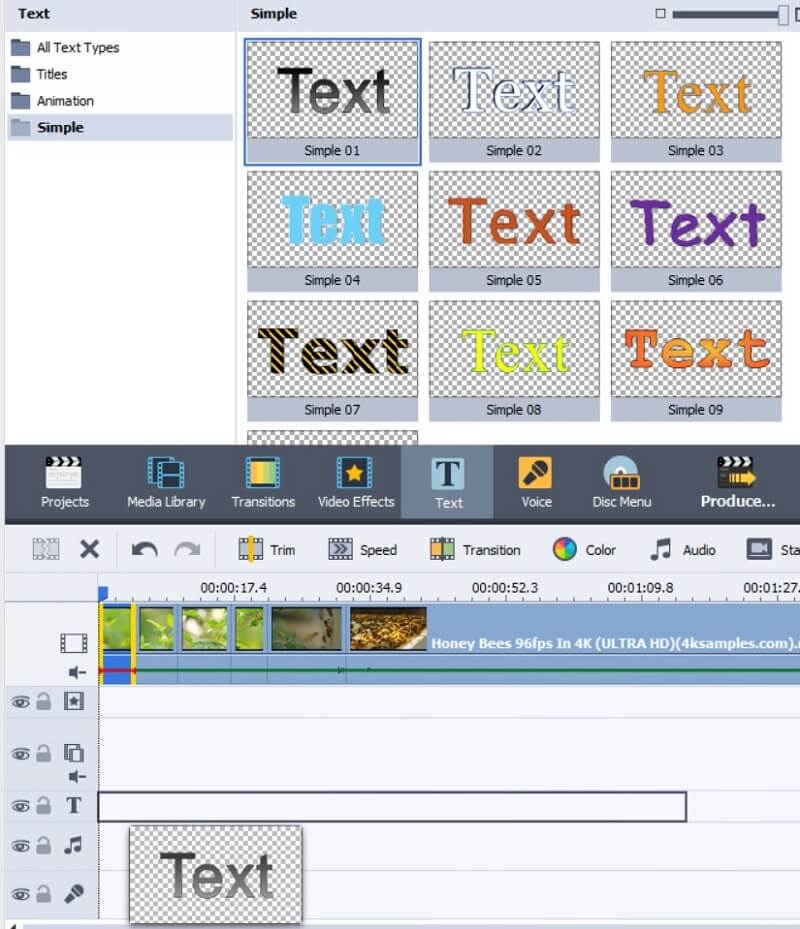The width and height of the screenshot is (800, 929).
Task: Open the Voice recording section
Action: 536,482
